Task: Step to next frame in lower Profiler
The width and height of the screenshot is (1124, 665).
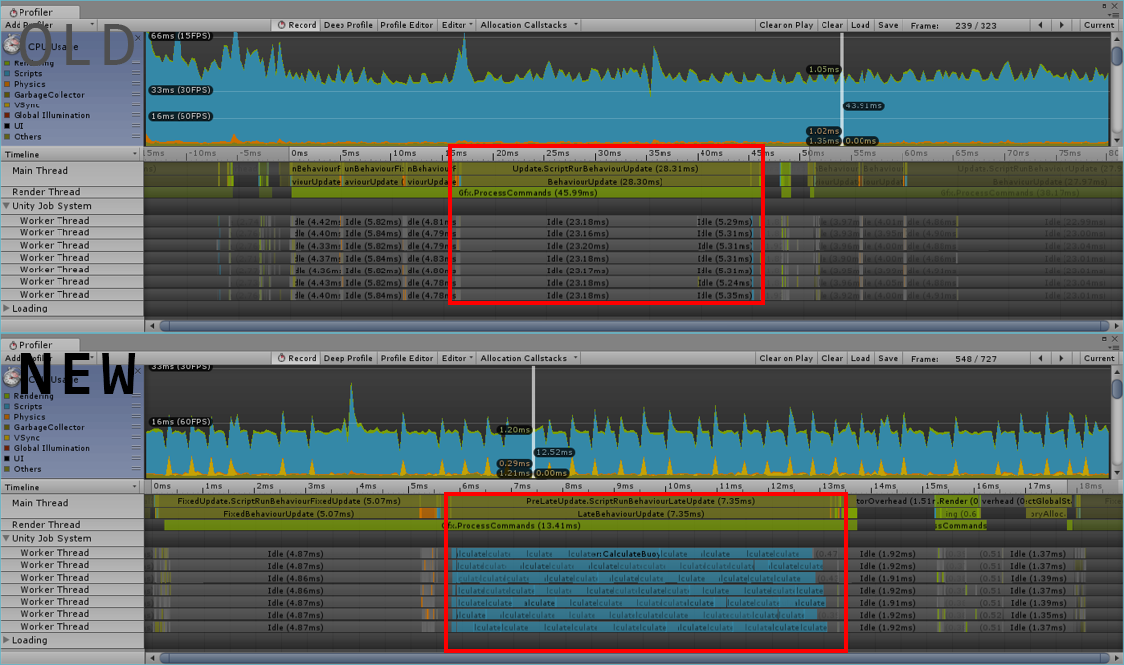Action: click(1062, 358)
